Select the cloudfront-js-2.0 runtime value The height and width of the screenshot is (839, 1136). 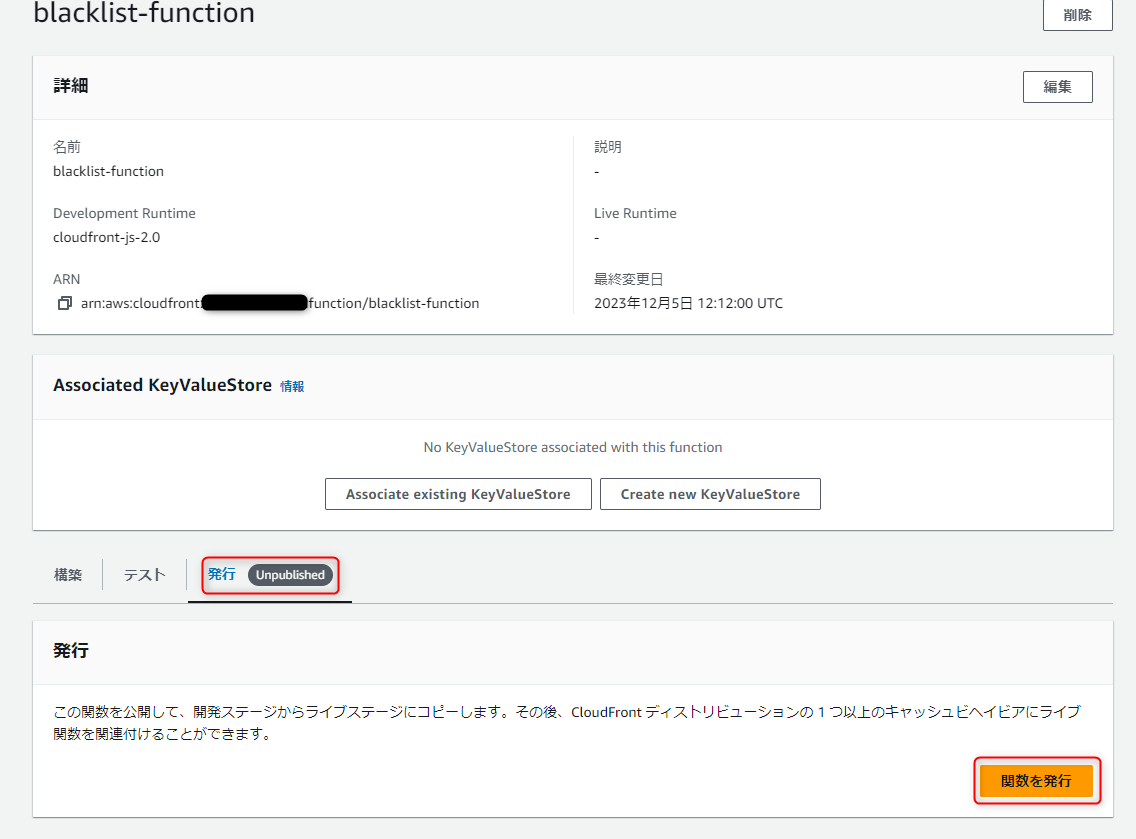(x=105, y=237)
